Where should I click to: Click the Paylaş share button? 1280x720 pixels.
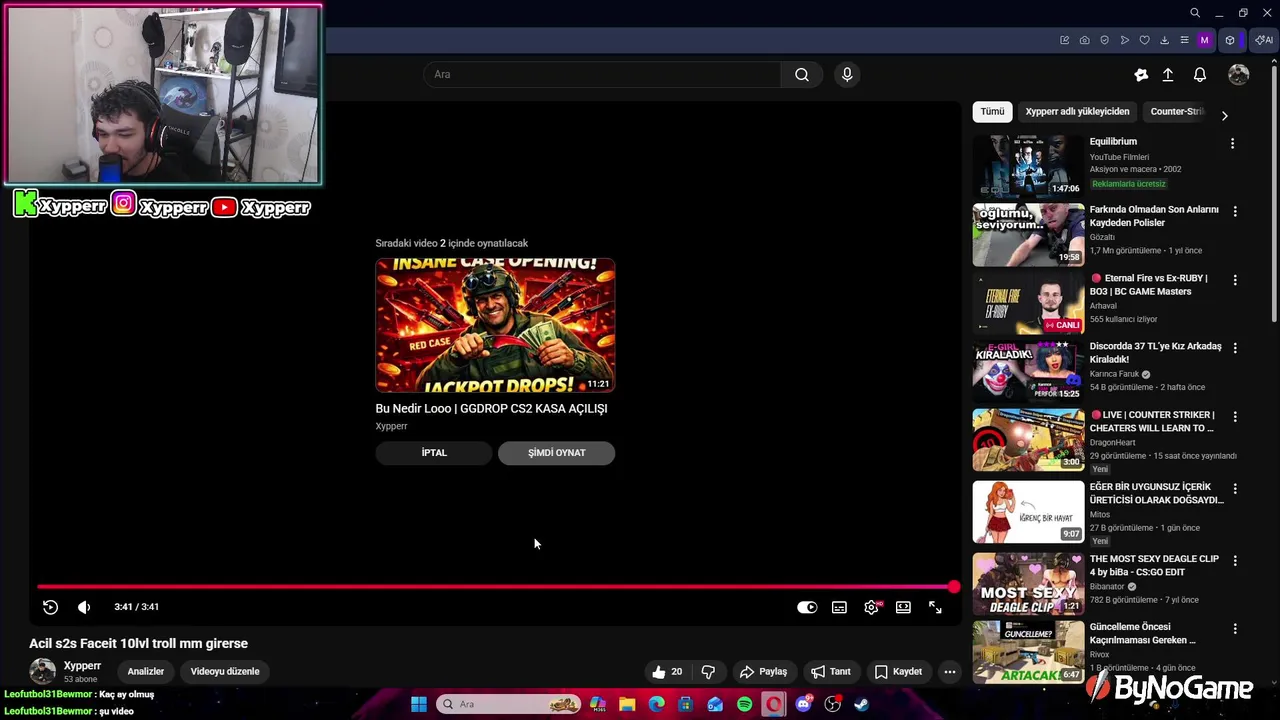click(x=763, y=672)
